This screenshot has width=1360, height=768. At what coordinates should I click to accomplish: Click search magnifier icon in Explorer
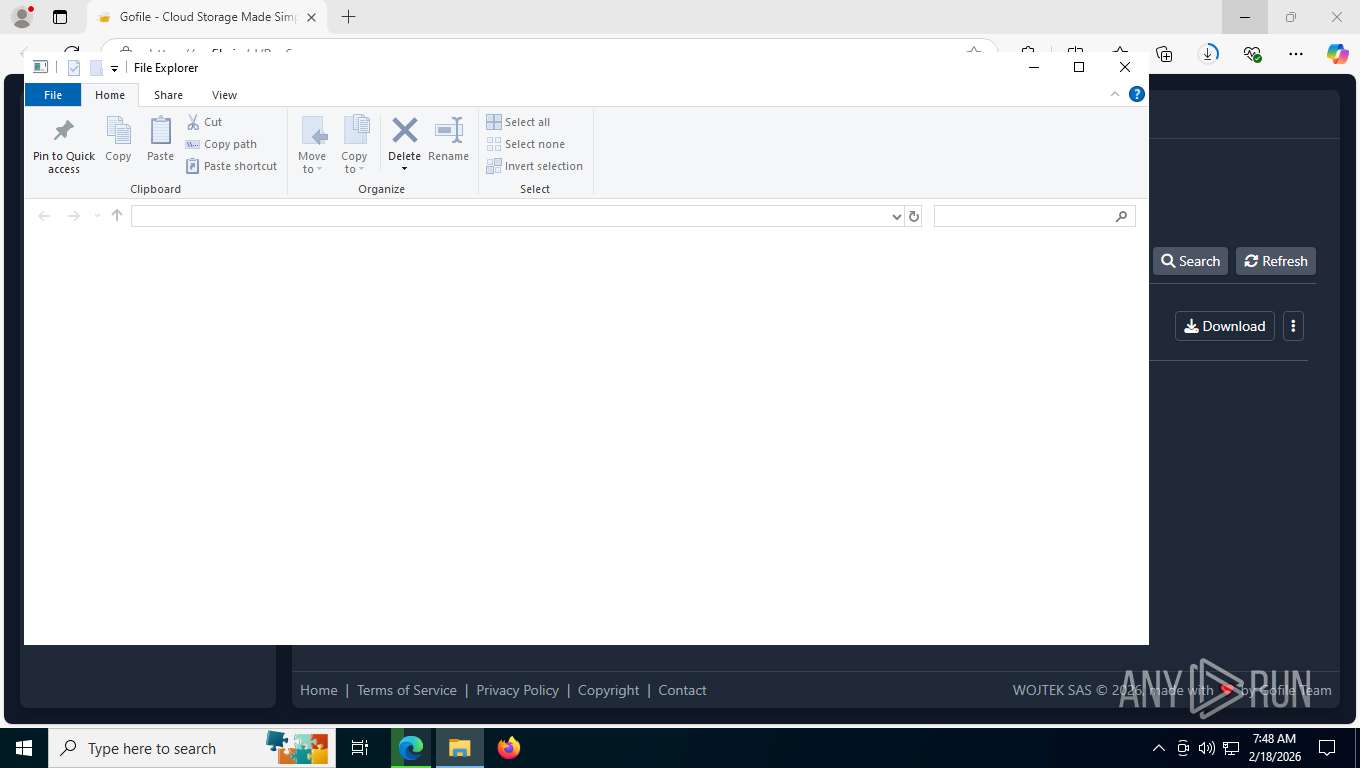(x=1121, y=216)
